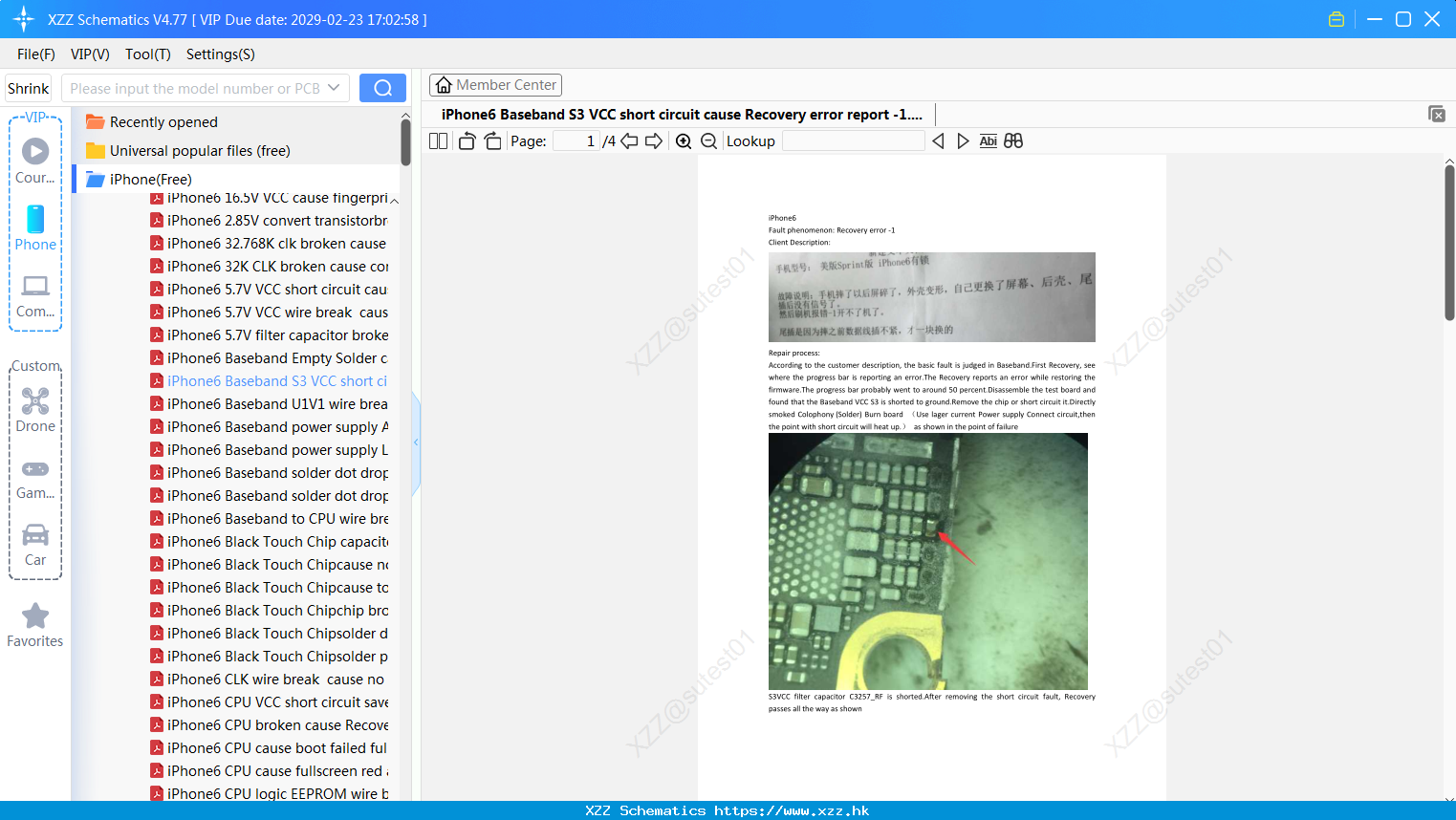This screenshot has height=820, width=1456.
Task: Find previous lookup match triangle
Action: [938, 141]
